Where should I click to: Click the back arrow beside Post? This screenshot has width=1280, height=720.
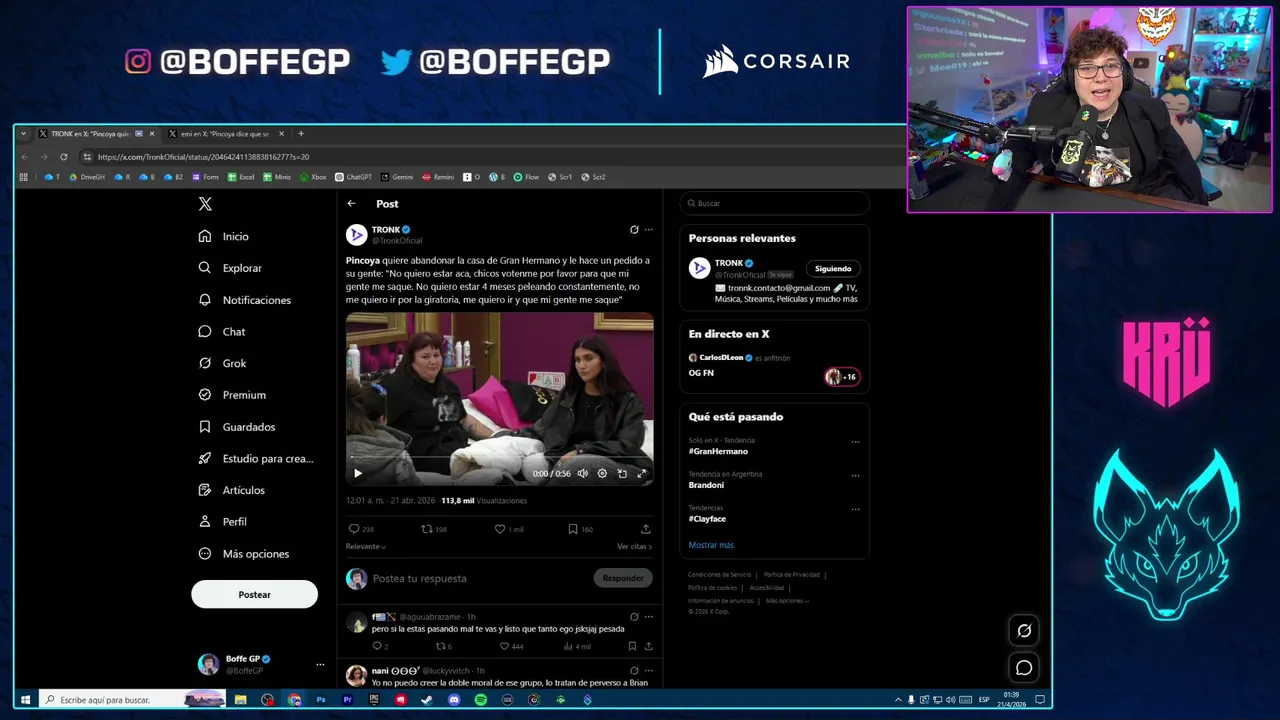point(351,204)
